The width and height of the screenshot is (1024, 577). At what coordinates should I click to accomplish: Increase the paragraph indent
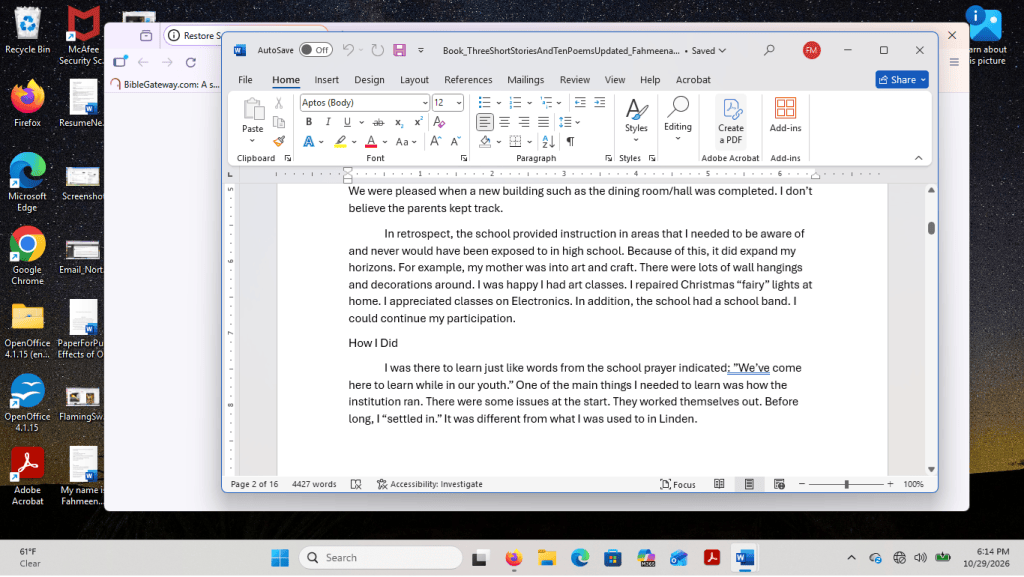click(600, 102)
